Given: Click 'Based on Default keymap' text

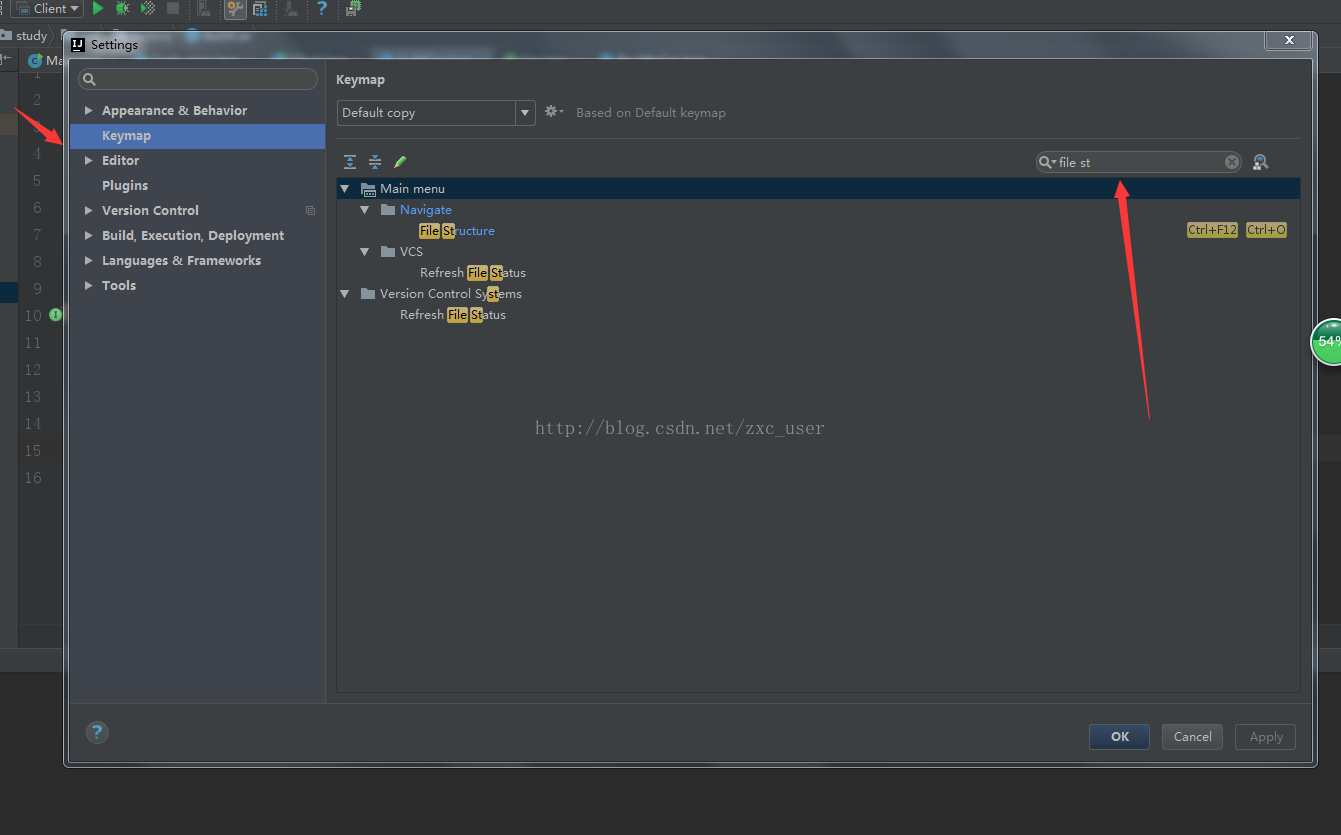Looking at the screenshot, I should click(x=651, y=113).
